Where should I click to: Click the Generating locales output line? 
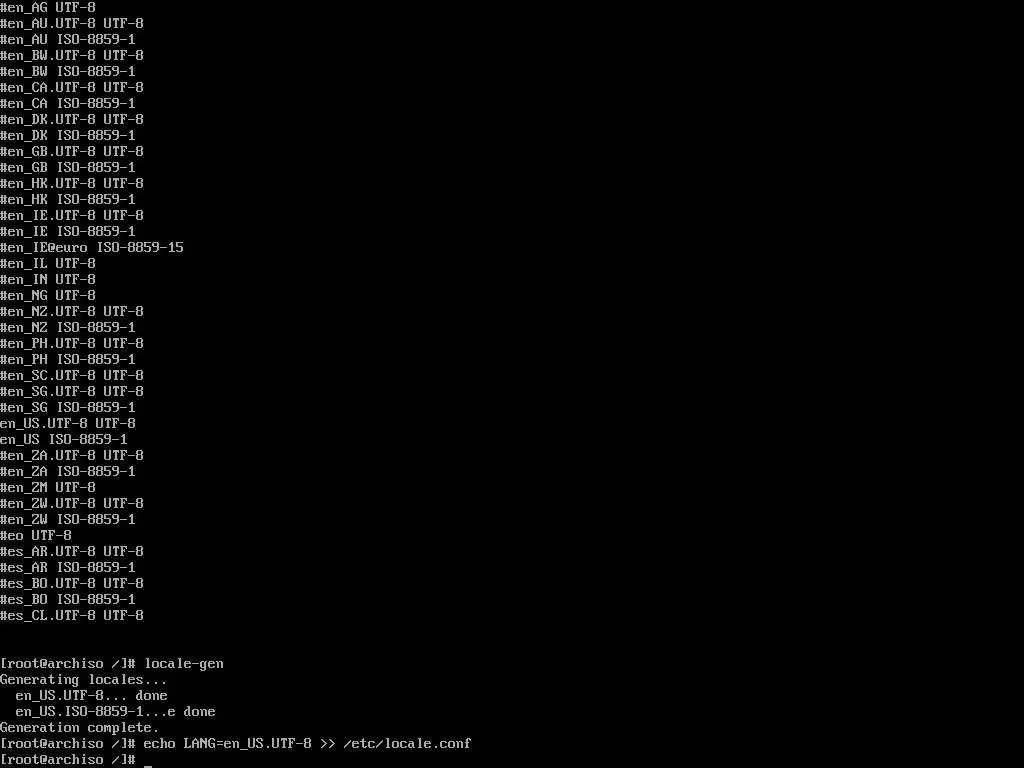(84, 680)
